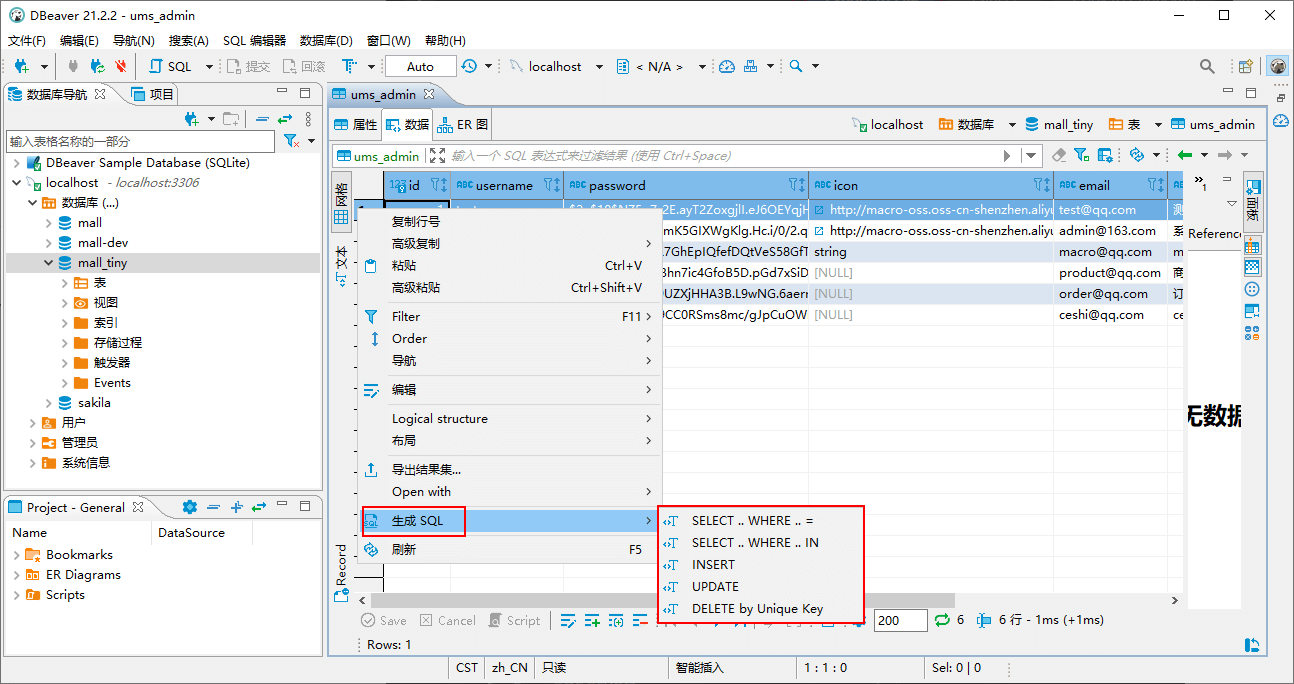The height and width of the screenshot is (684, 1294).
Task: Click green refresh arrows icon near 200
Action: point(942,620)
